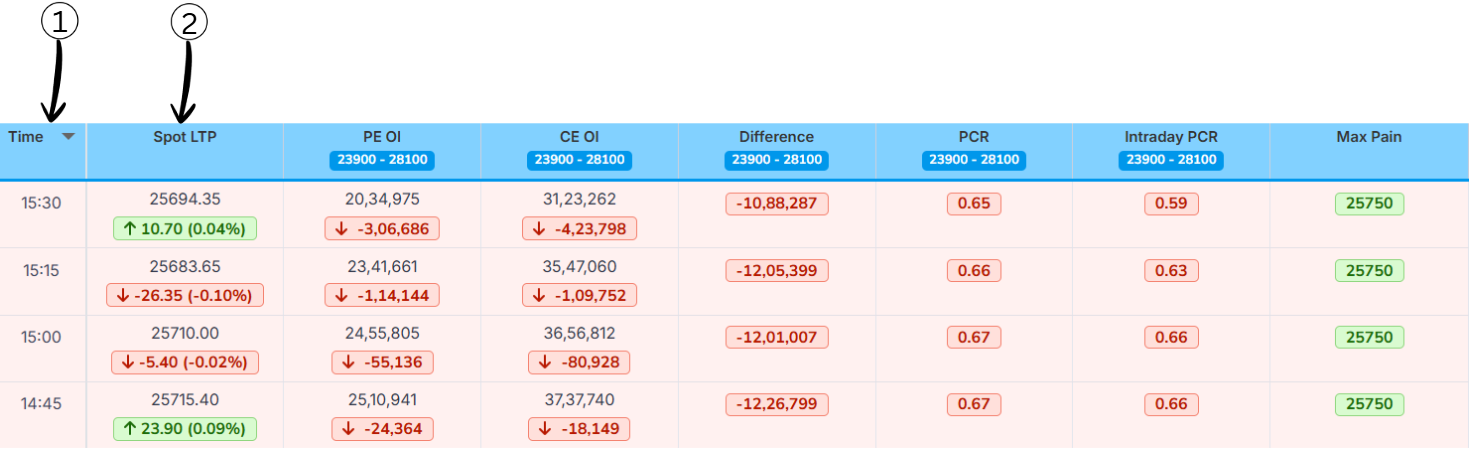Click the down-arrow -55,136 PE OI badge

click(x=382, y=362)
